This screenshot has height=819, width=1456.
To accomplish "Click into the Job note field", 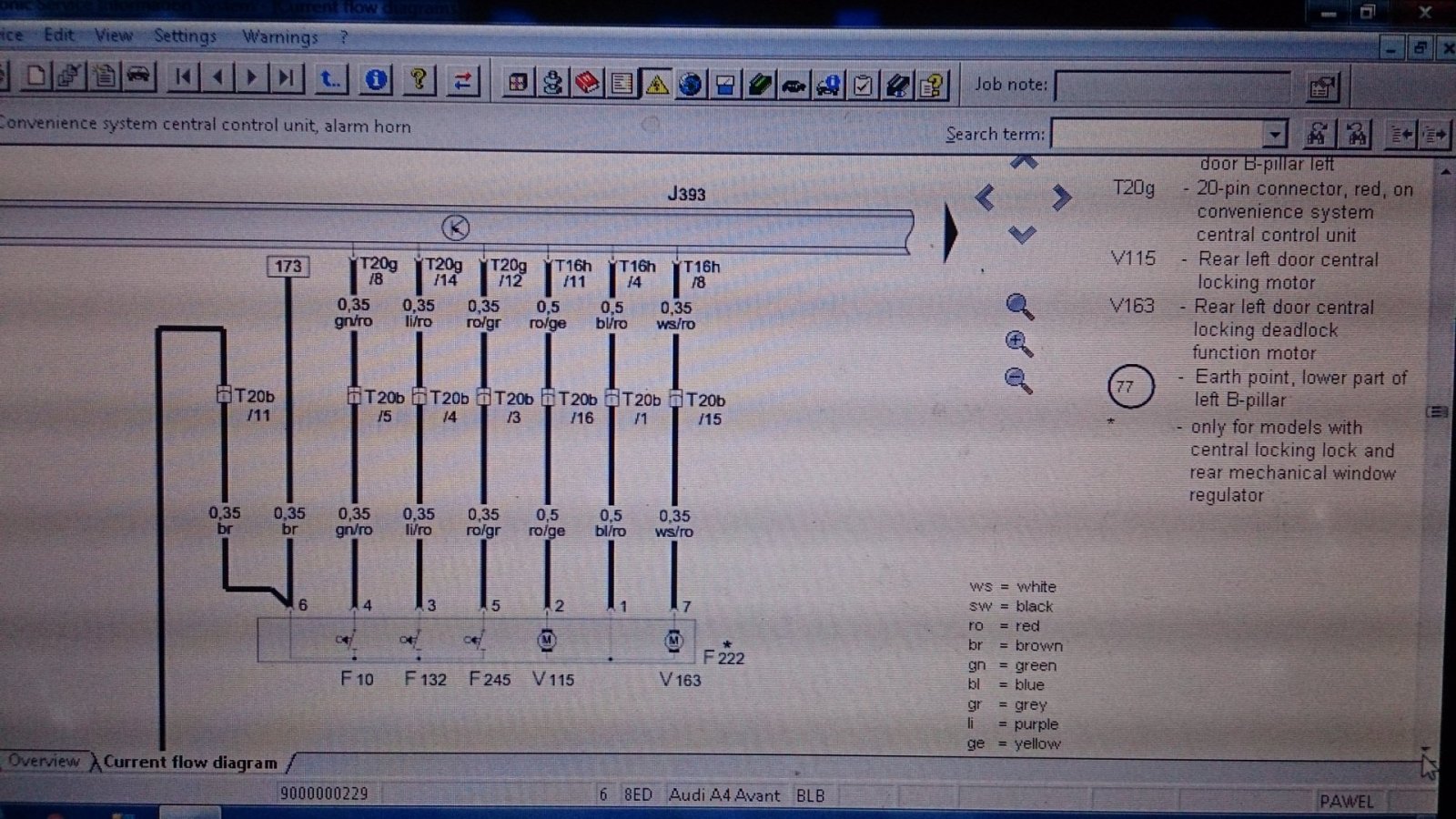I will [1172, 87].
